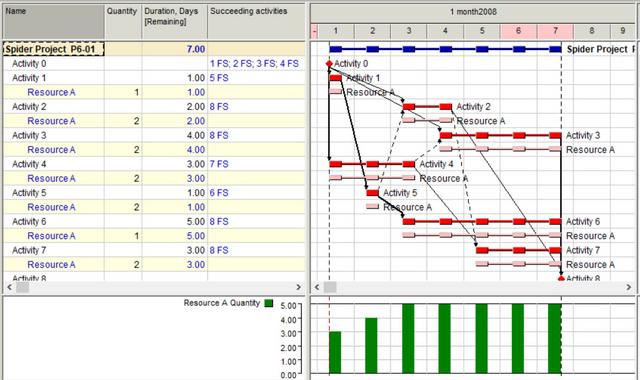
Task: Select Activity 7 in the name list
Action: click(x=29, y=250)
